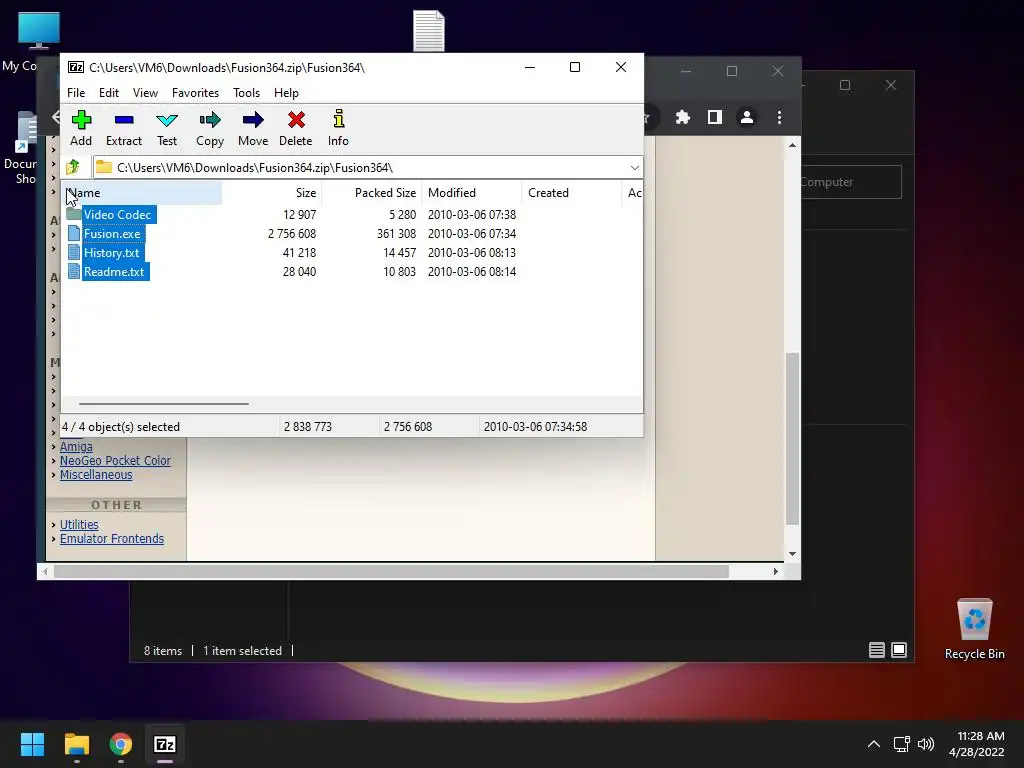Screen dimensions: 1024x768
Task: Switch Explorer to details view icon
Action: [876, 650]
